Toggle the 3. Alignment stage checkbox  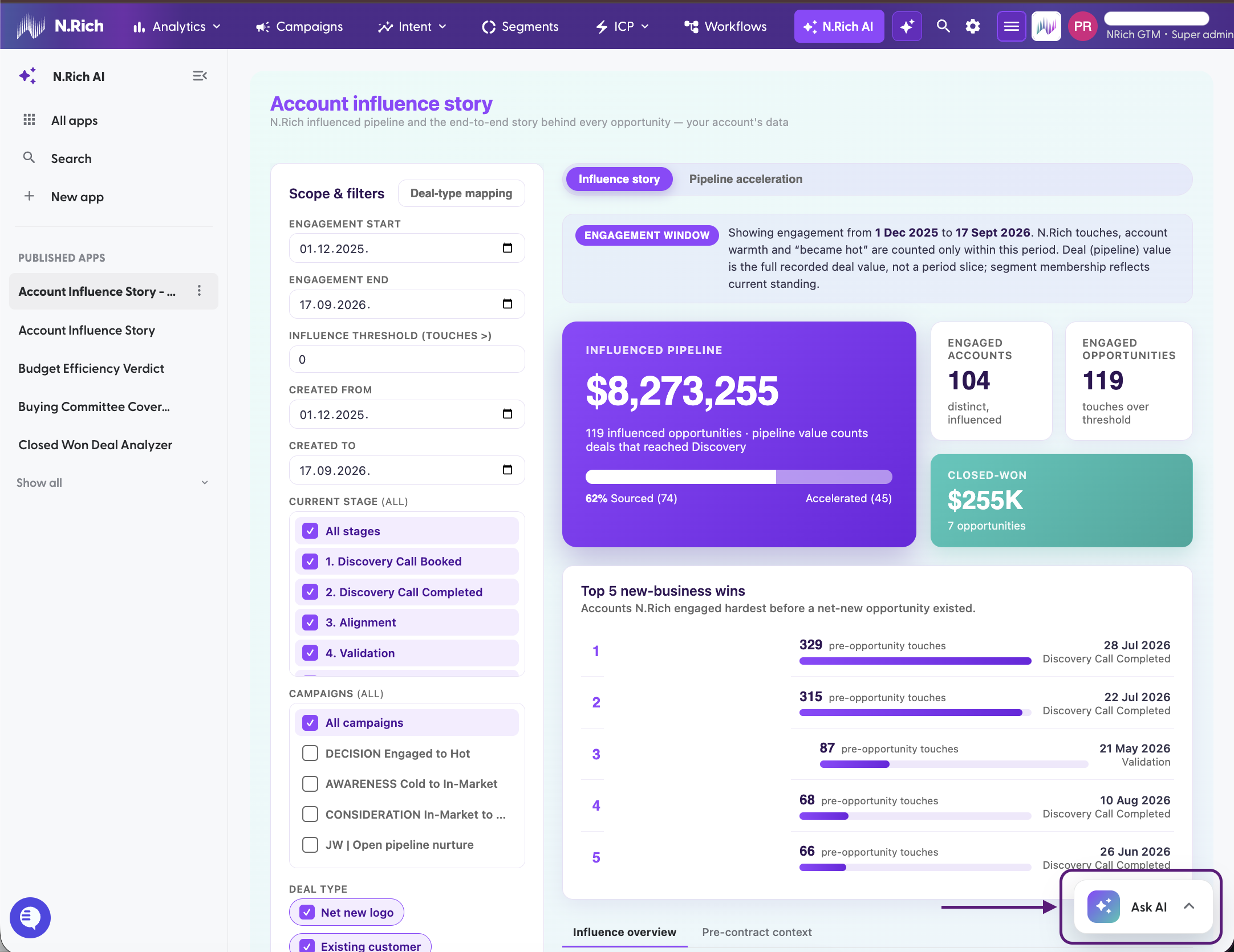pyautogui.click(x=310, y=623)
